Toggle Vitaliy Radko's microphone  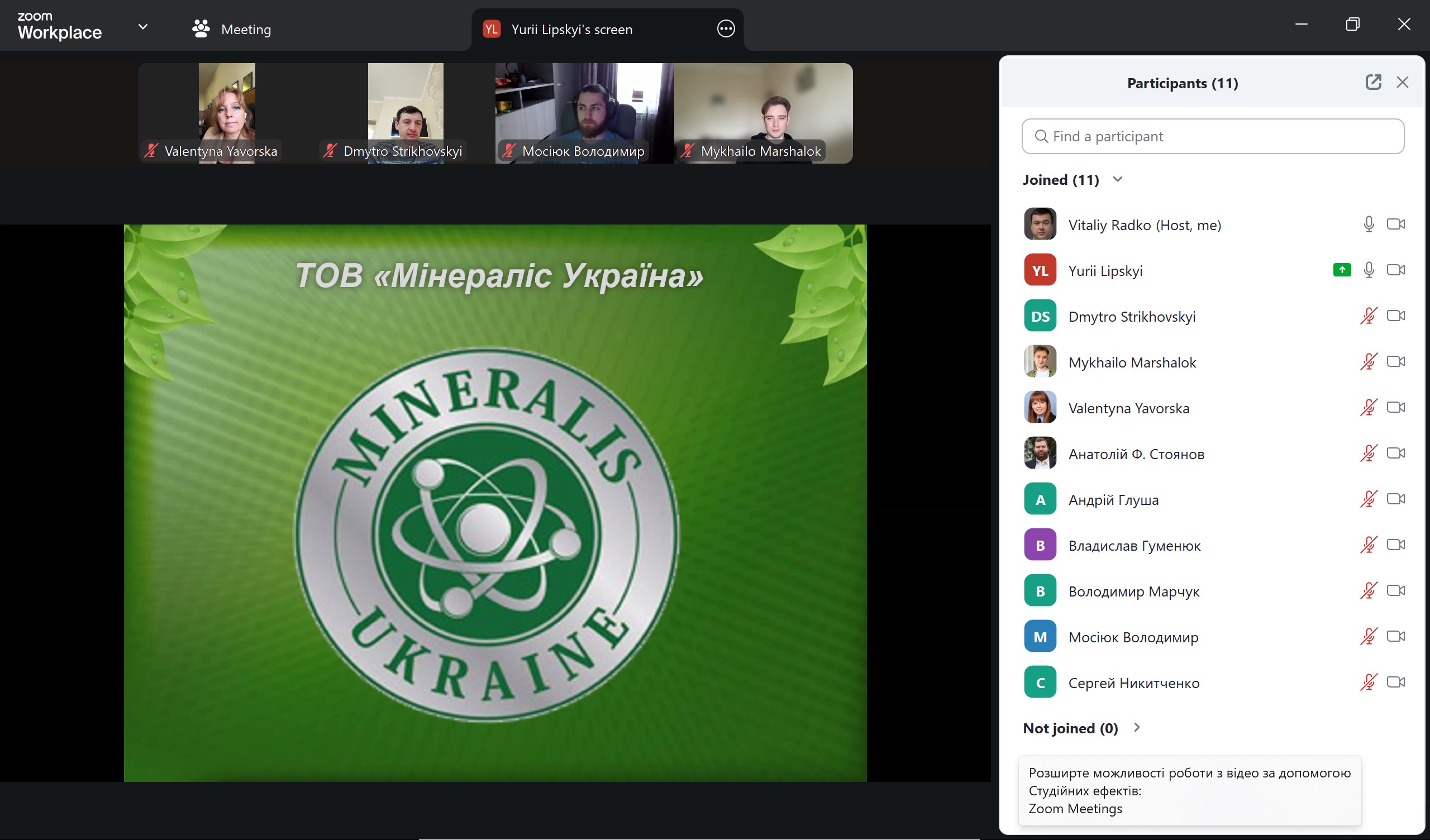coord(1369,224)
